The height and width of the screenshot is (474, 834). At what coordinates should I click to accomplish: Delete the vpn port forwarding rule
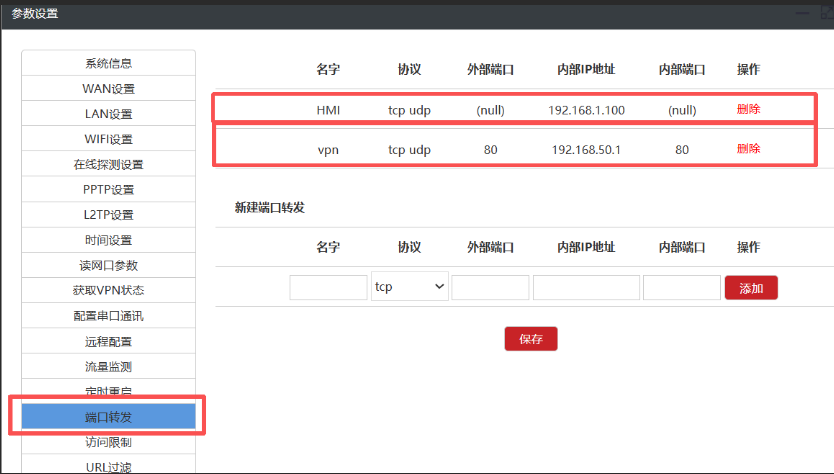pyautogui.click(x=748, y=148)
